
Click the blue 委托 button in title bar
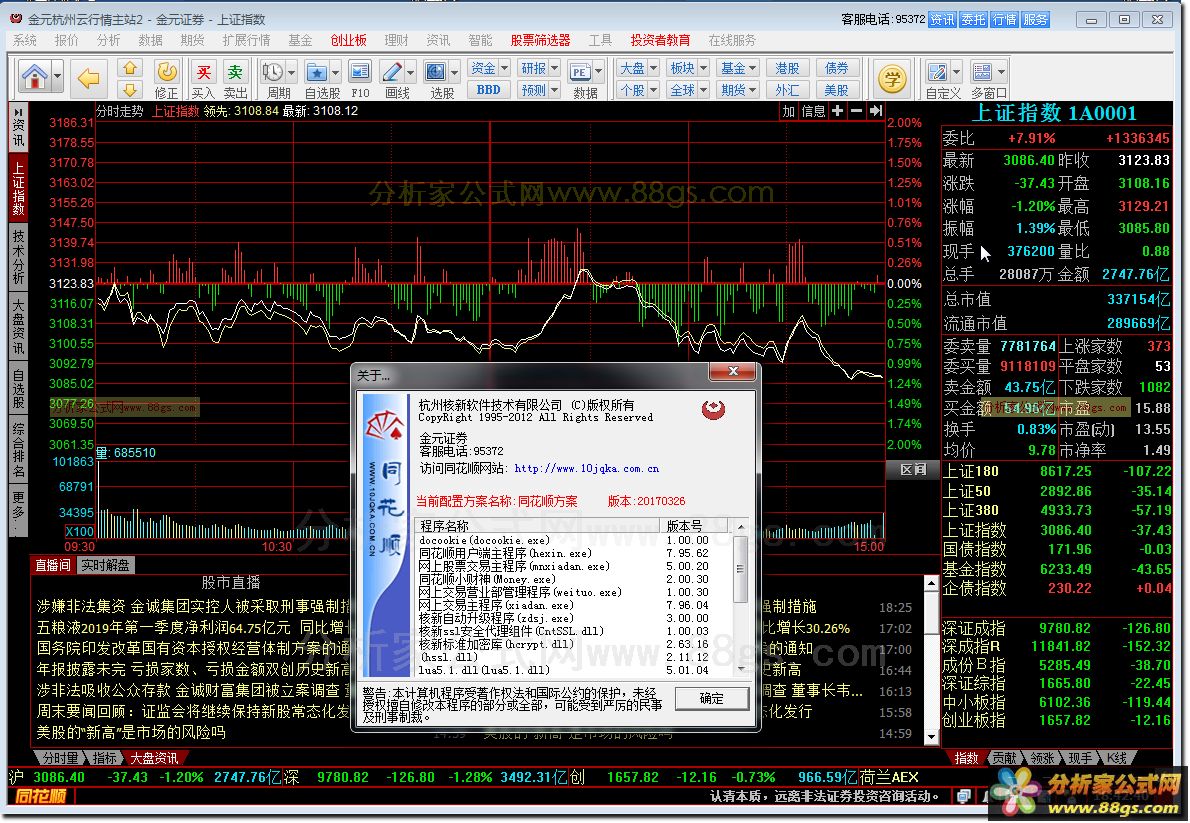973,20
